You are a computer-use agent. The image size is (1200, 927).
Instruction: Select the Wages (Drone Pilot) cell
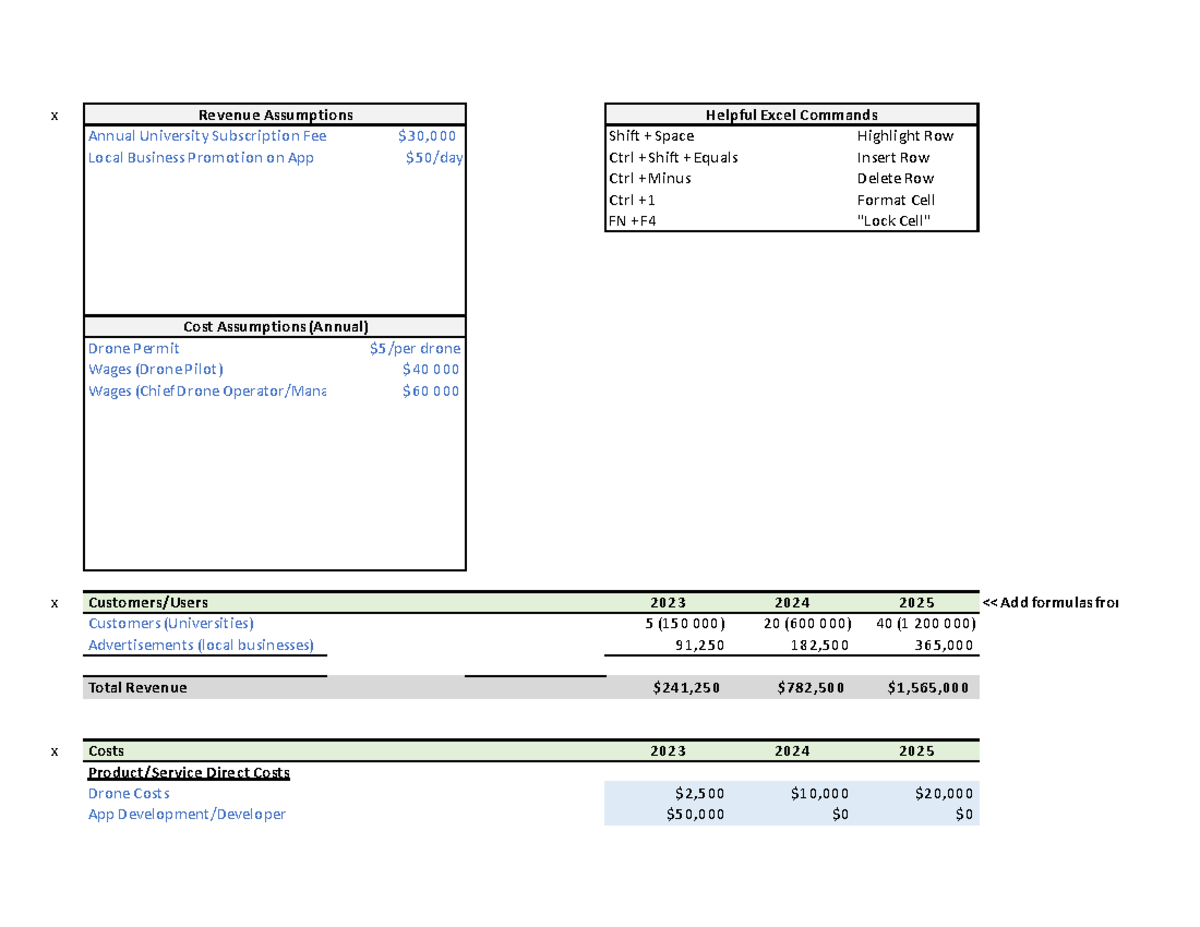[156, 369]
